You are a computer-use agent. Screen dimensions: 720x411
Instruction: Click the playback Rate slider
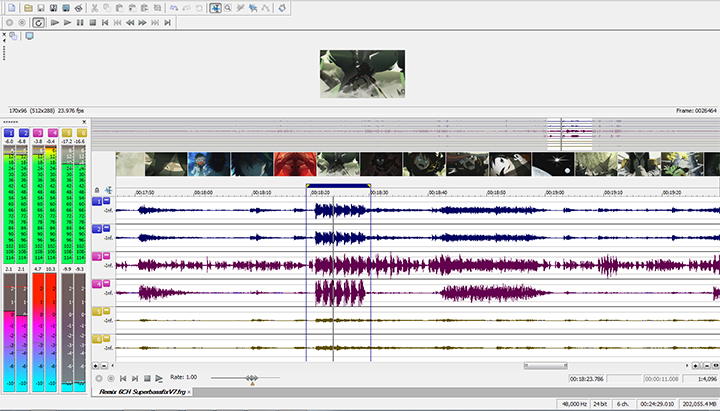pos(252,378)
